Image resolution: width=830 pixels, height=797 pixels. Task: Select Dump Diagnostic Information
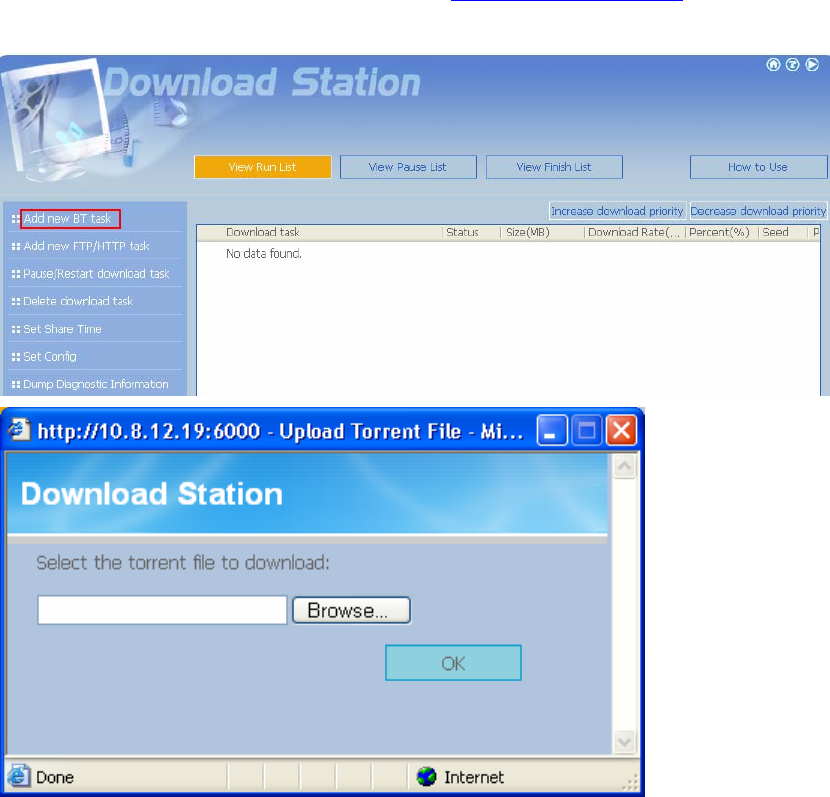tap(96, 384)
